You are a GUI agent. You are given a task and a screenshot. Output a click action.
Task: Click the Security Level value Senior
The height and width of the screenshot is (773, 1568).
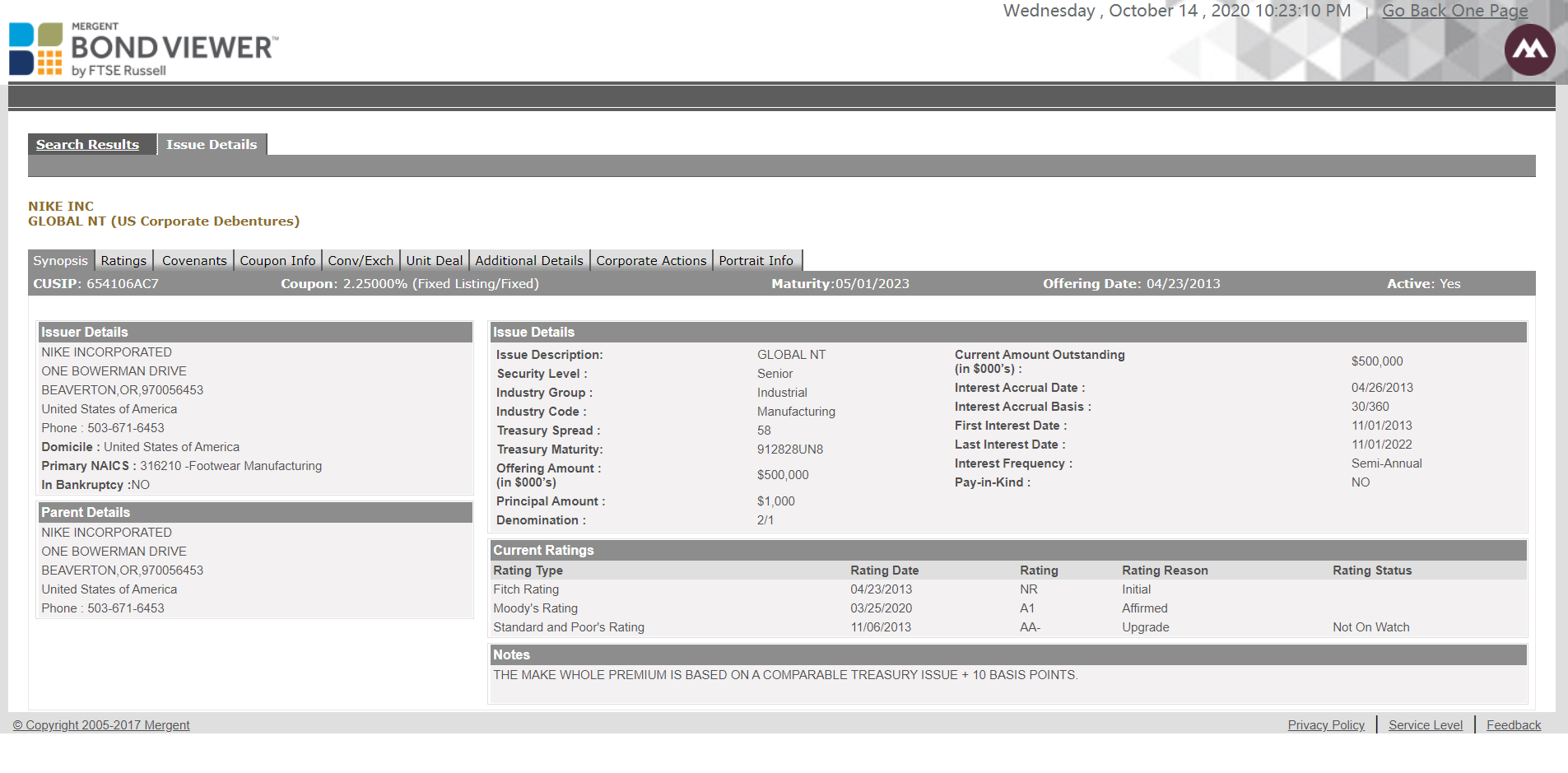coord(775,374)
